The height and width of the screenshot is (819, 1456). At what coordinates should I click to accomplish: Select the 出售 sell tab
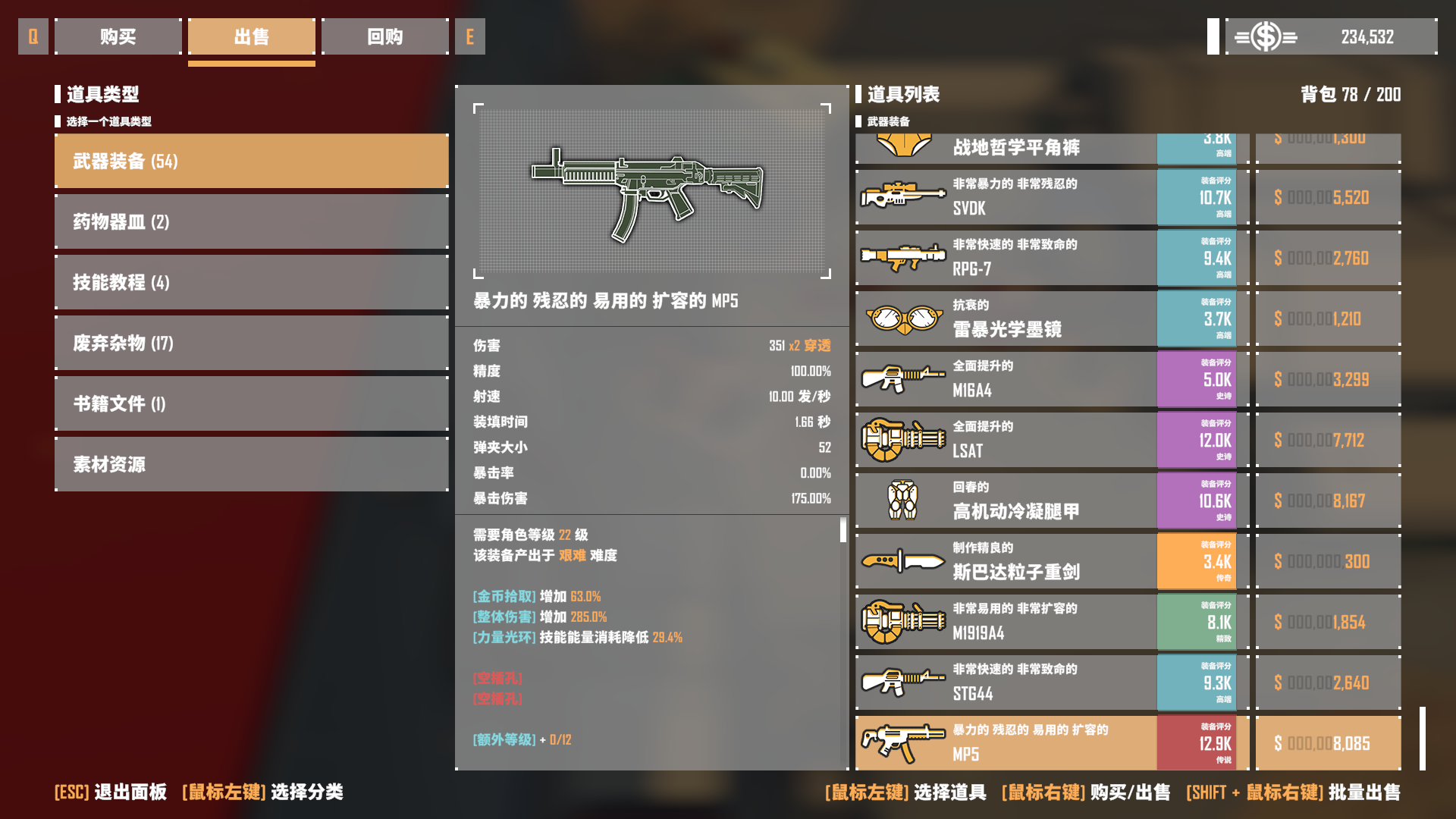pyautogui.click(x=252, y=36)
